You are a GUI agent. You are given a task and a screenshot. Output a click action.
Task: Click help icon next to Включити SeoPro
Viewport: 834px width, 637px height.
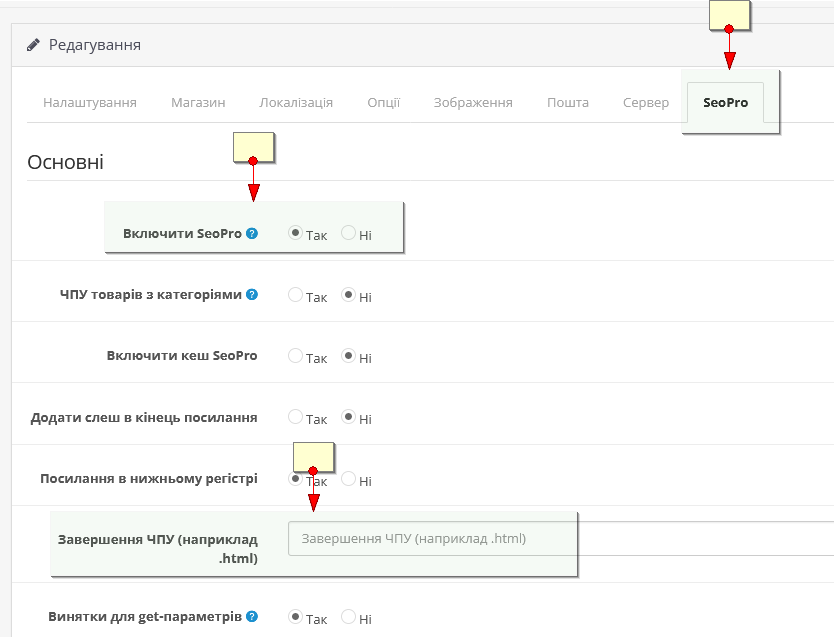click(x=252, y=234)
